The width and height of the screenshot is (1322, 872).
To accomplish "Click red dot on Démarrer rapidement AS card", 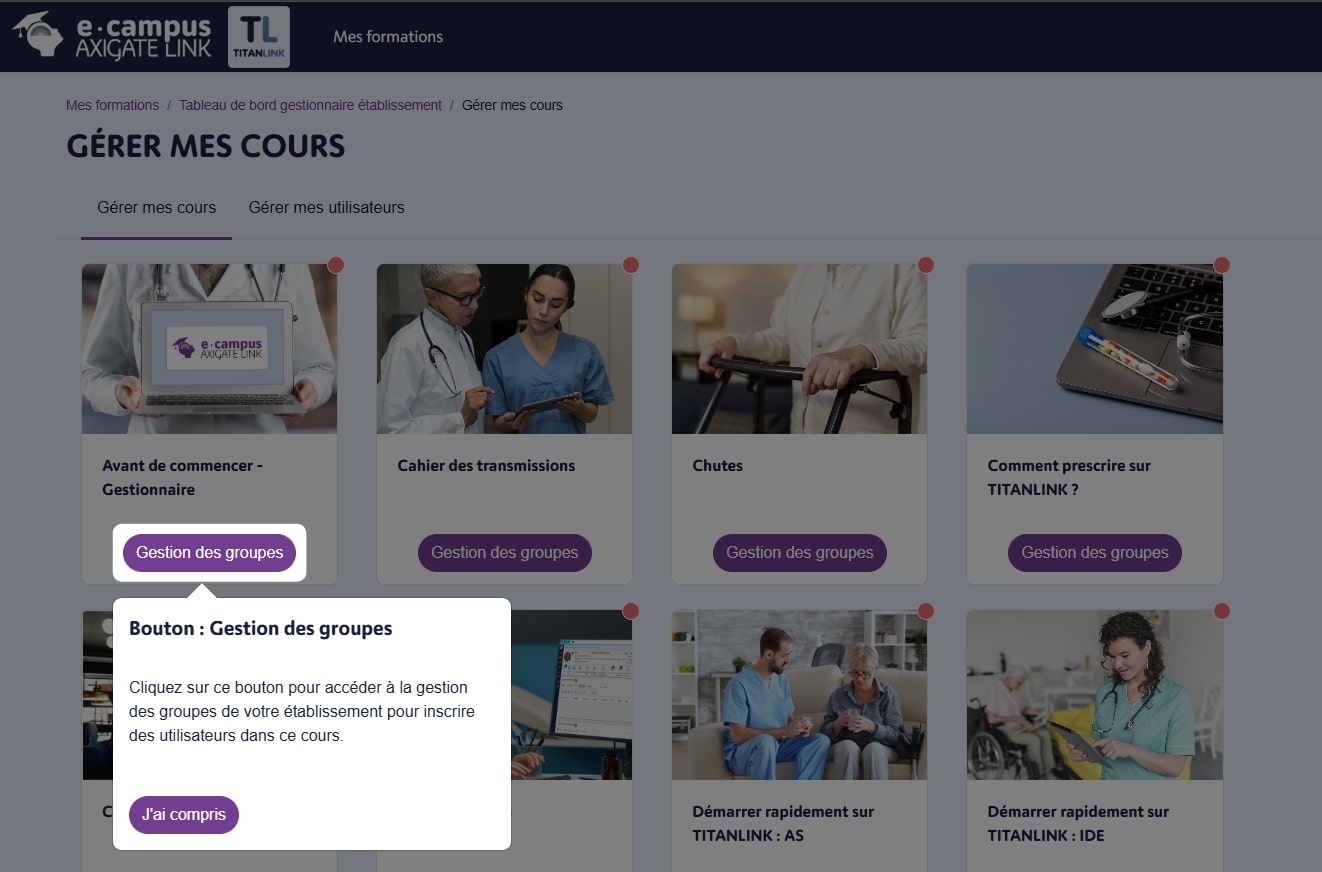I will [x=926, y=611].
